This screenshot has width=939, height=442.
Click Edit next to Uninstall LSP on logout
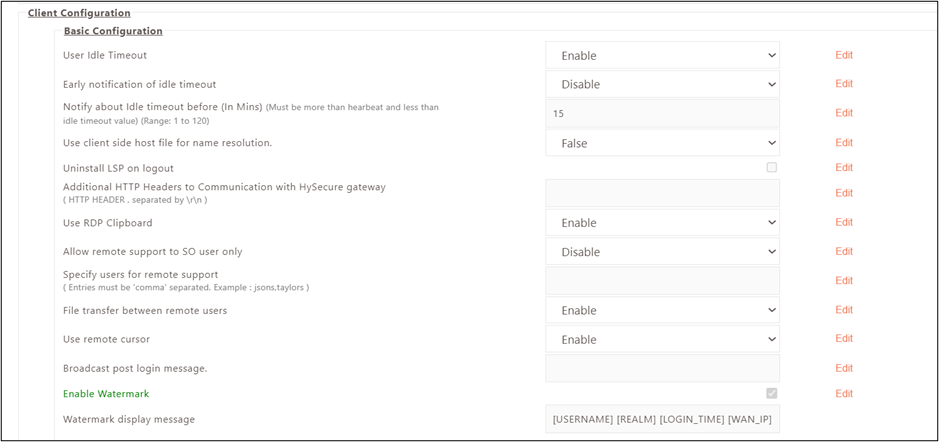(844, 168)
